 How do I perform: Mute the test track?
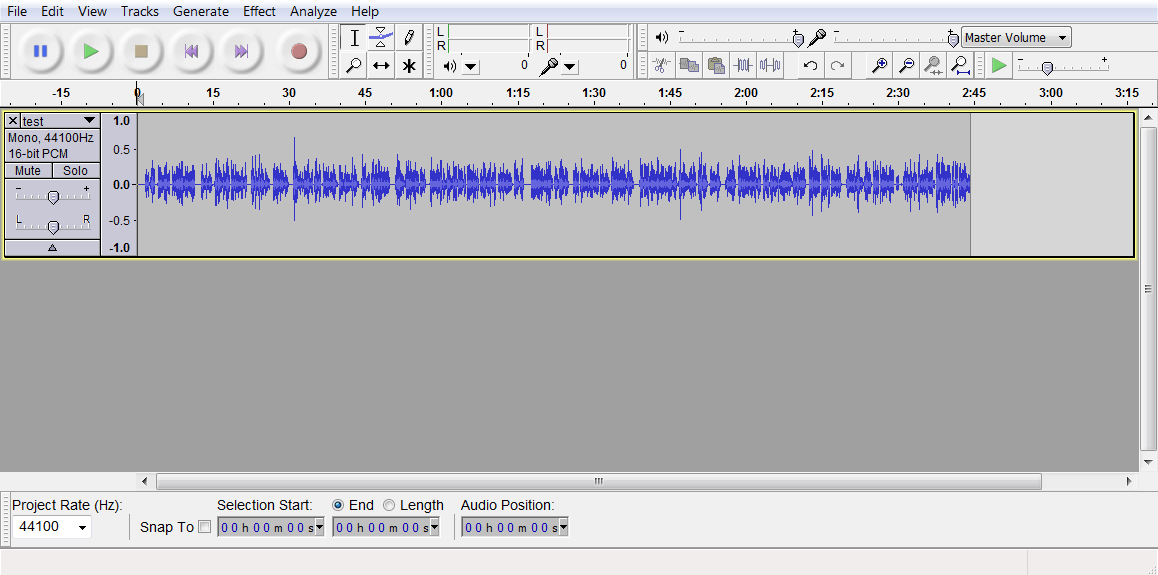coord(28,170)
